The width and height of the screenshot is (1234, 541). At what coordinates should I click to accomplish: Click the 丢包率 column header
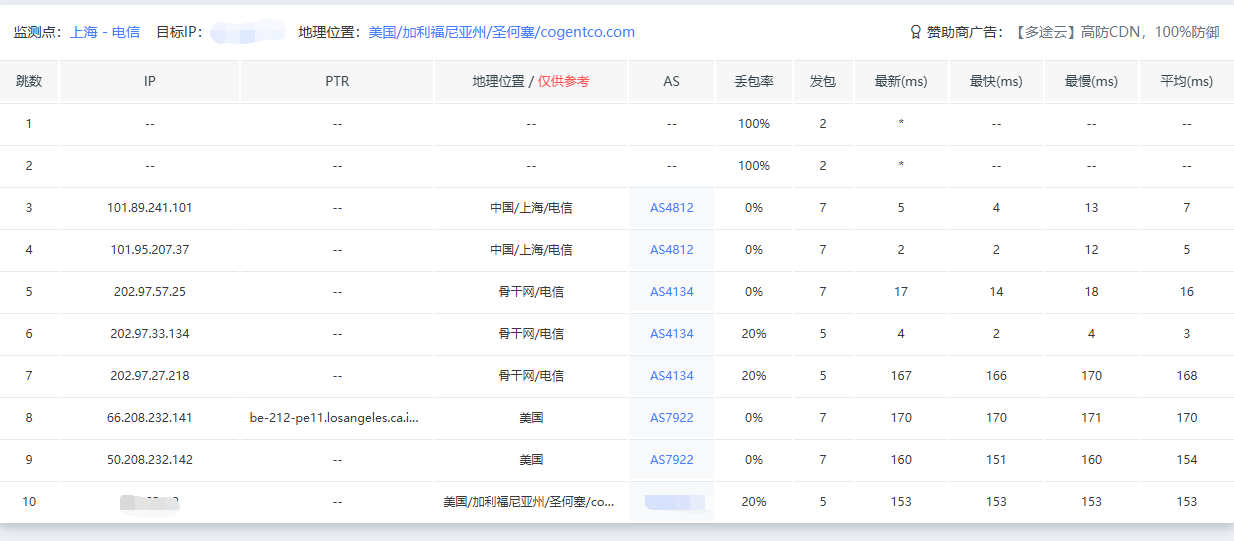click(x=754, y=82)
